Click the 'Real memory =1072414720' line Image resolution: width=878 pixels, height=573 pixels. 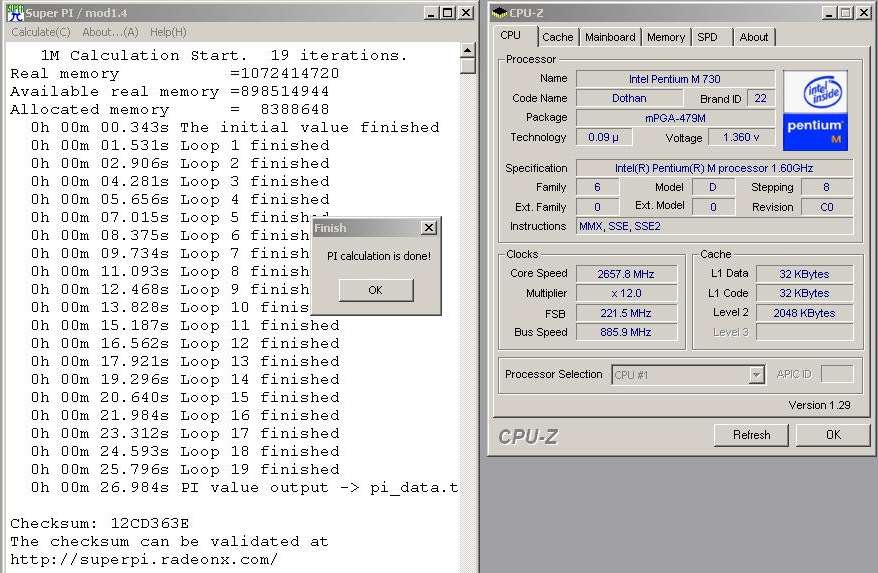(175, 73)
